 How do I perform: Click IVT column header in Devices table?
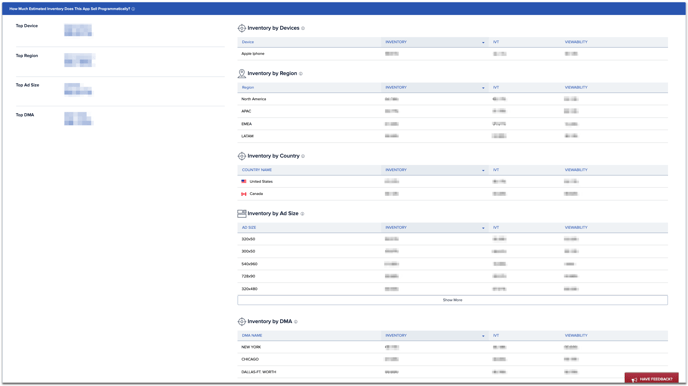tap(496, 42)
